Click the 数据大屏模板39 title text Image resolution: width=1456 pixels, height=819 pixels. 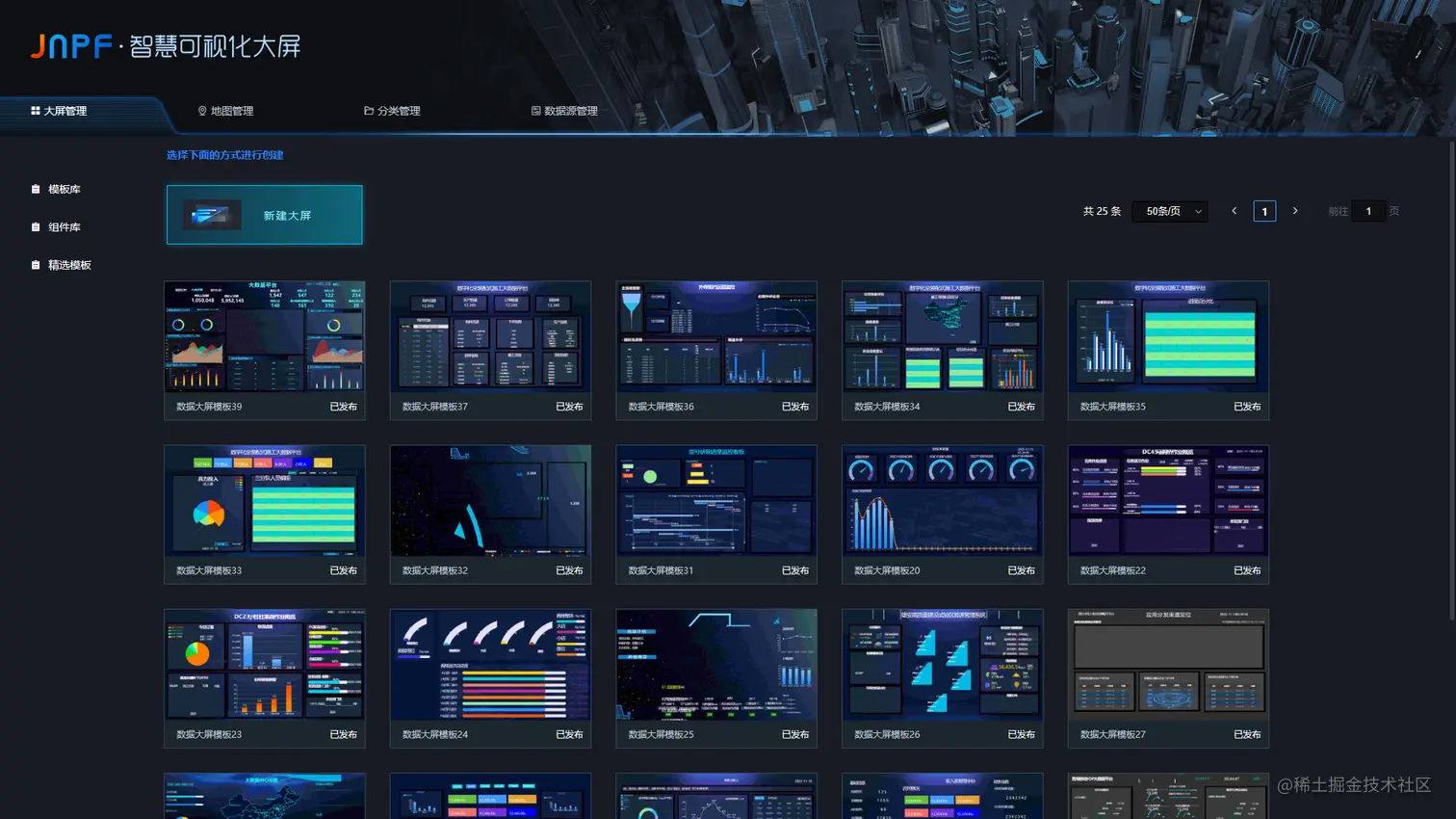click(209, 407)
